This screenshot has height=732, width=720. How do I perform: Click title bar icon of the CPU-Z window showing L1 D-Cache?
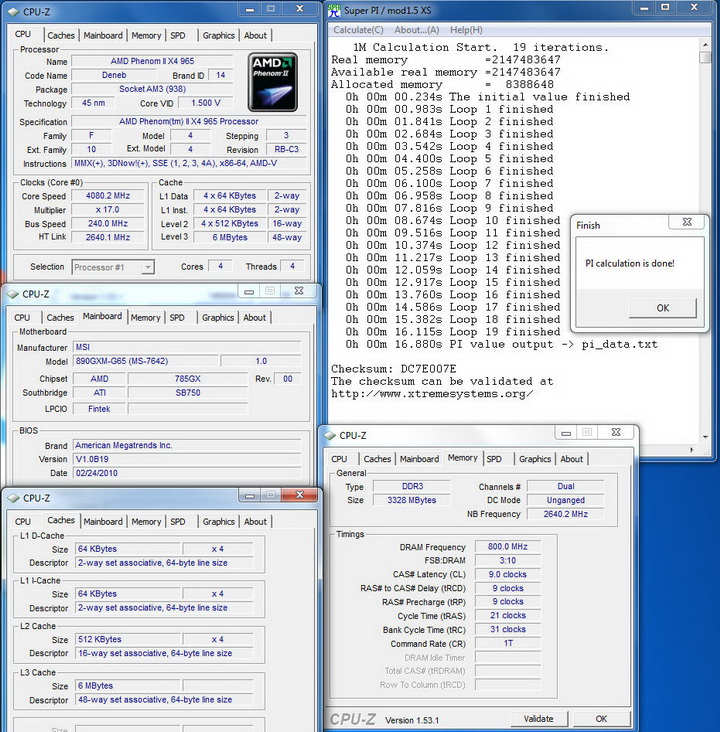click(x=13, y=498)
